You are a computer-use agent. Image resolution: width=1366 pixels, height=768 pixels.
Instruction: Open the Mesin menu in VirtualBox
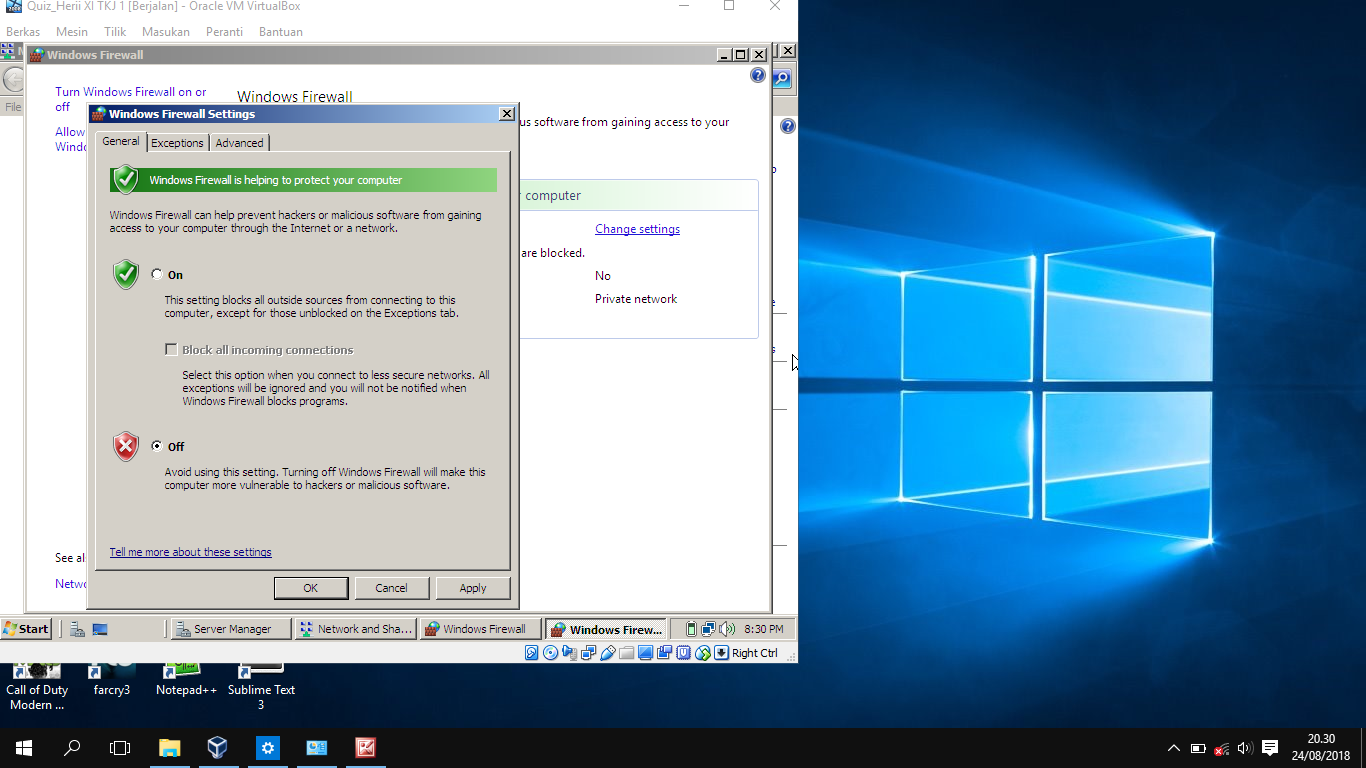(x=71, y=31)
